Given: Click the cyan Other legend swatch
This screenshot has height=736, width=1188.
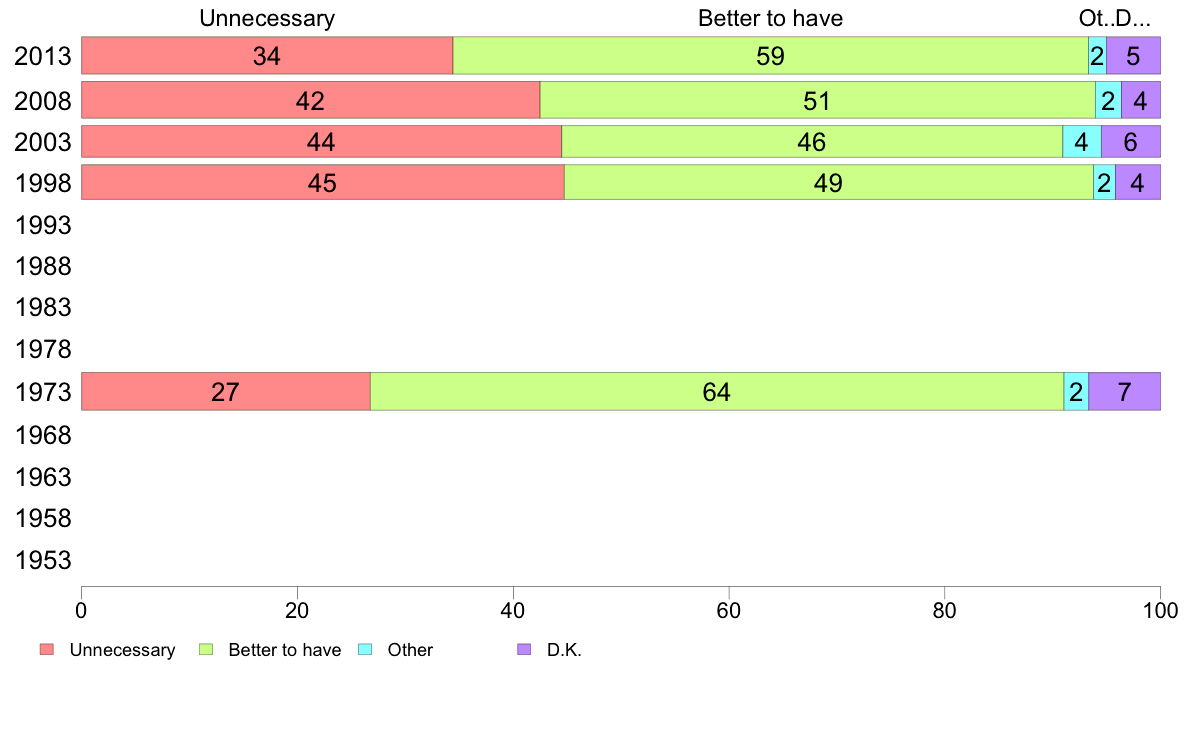Looking at the screenshot, I should 365,650.
